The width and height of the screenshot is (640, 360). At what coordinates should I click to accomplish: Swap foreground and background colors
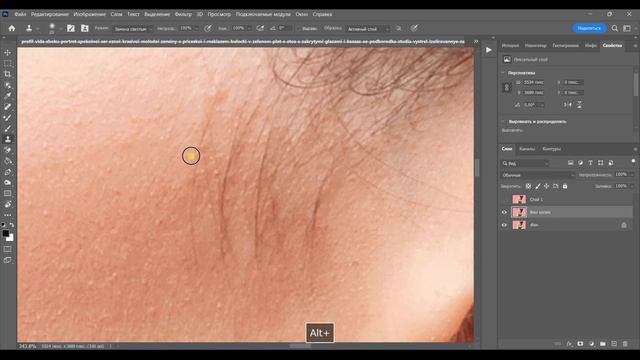(12, 225)
